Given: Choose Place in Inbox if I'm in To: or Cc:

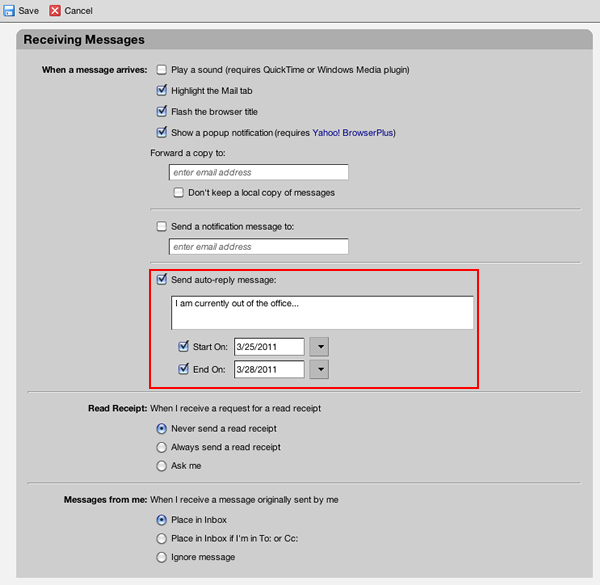Looking at the screenshot, I should (161, 538).
